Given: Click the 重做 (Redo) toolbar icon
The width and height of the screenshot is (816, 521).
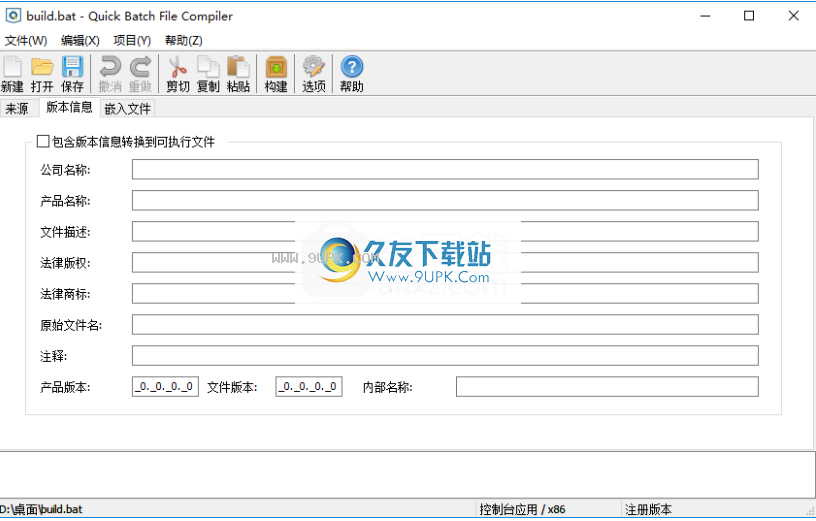Looking at the screenshot, I should tap(140, 74).
